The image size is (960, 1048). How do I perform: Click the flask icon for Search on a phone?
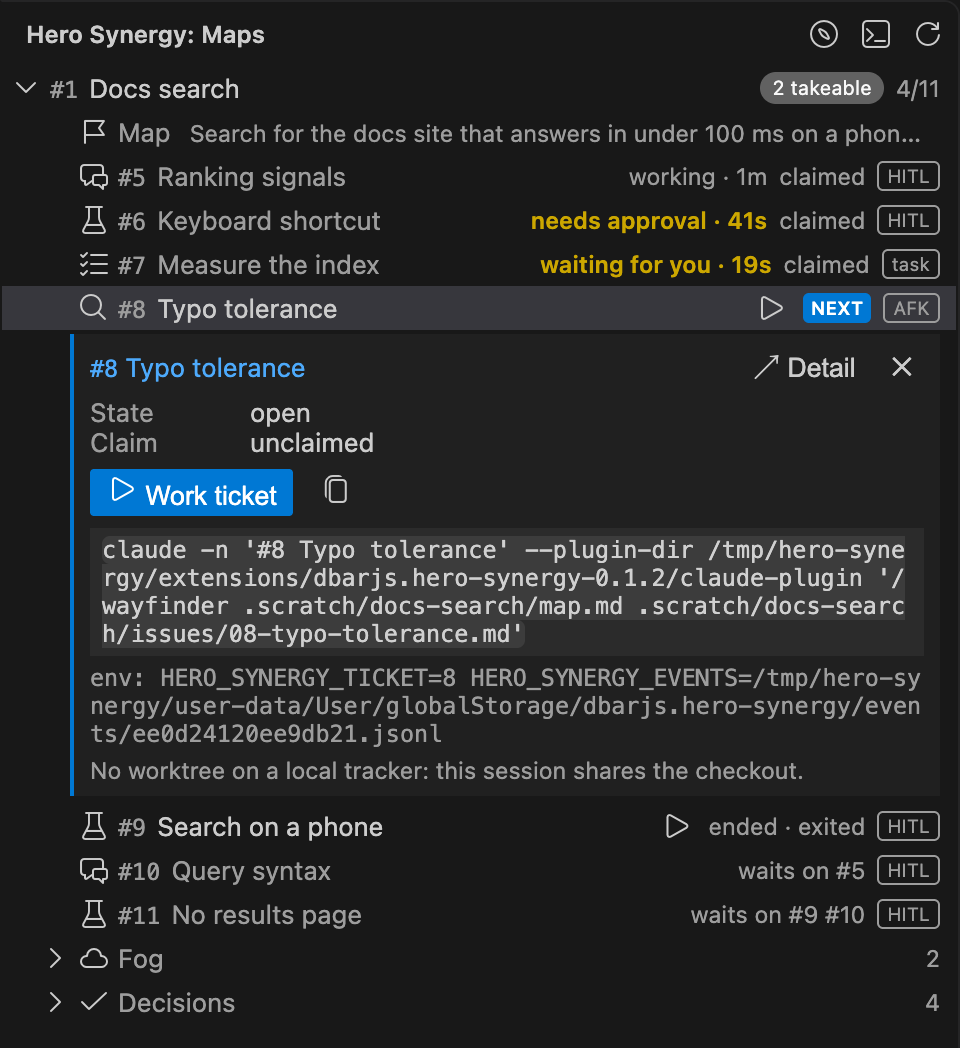click(94, 827)
